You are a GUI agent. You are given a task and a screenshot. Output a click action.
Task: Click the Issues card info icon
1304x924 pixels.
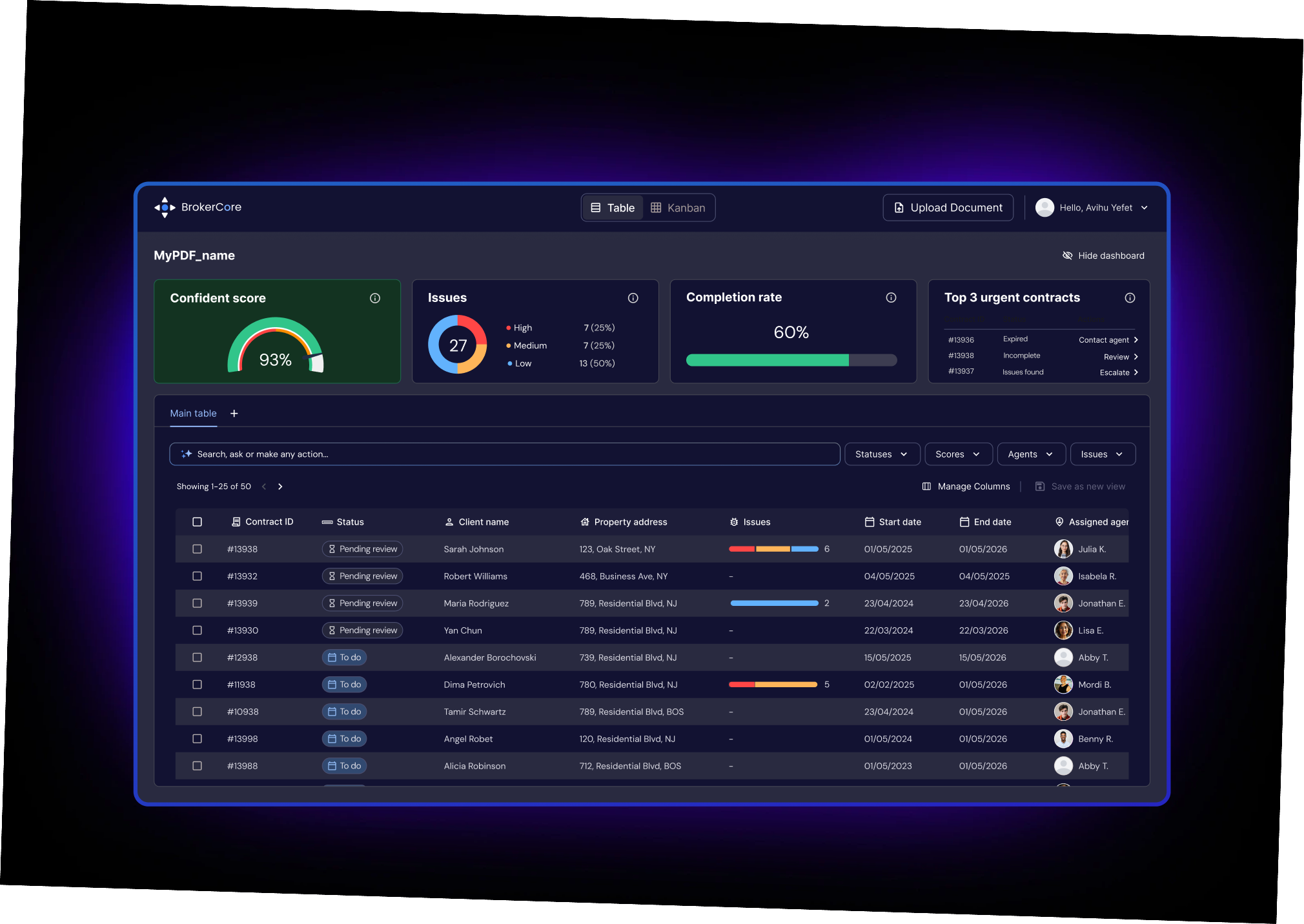click(633, 298)
